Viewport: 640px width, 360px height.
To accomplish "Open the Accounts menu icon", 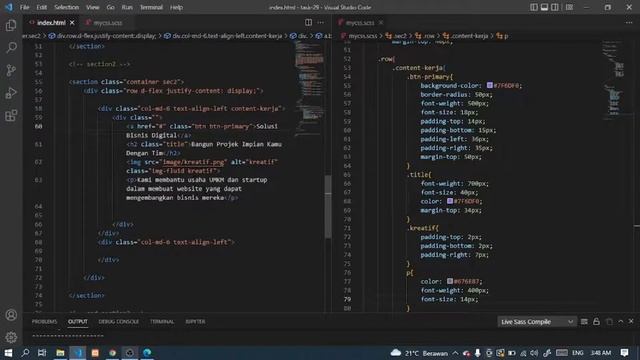I will point(11,315).
